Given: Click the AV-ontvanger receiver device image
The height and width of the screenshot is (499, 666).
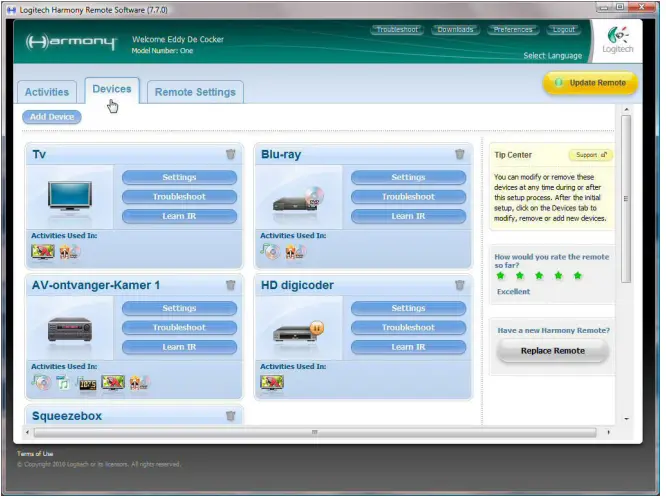Looking at the screenshot, I should [70, 331].
